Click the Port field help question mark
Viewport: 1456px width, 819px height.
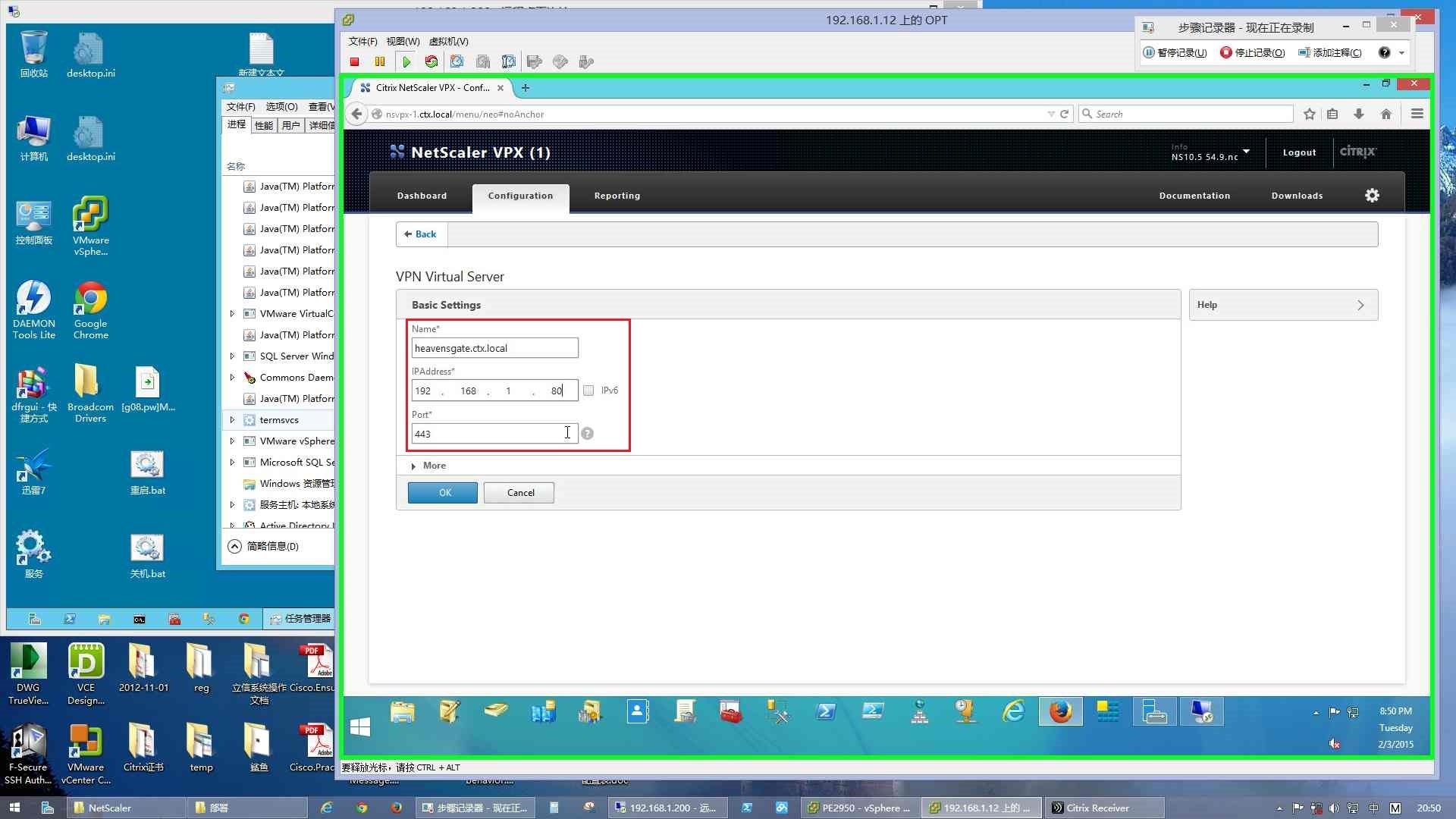588,434
